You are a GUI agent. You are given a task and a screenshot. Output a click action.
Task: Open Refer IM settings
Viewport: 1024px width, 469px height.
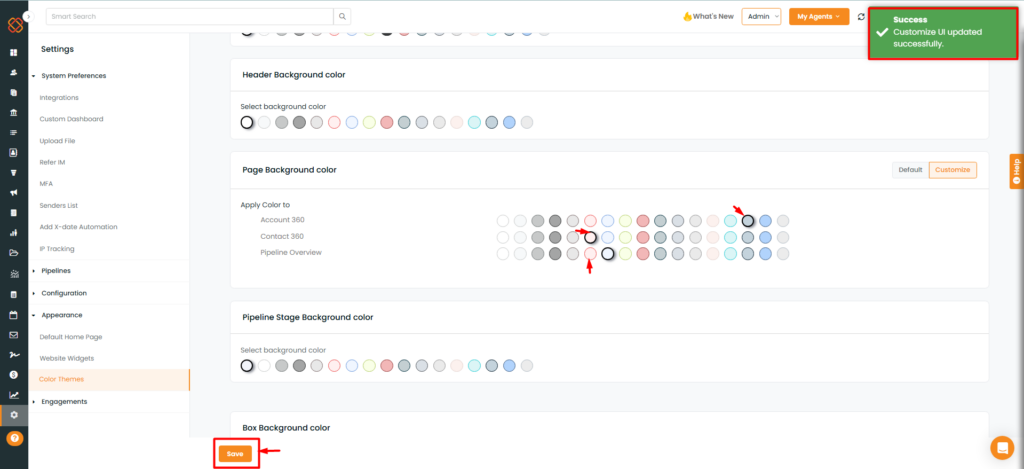(52, 162)
